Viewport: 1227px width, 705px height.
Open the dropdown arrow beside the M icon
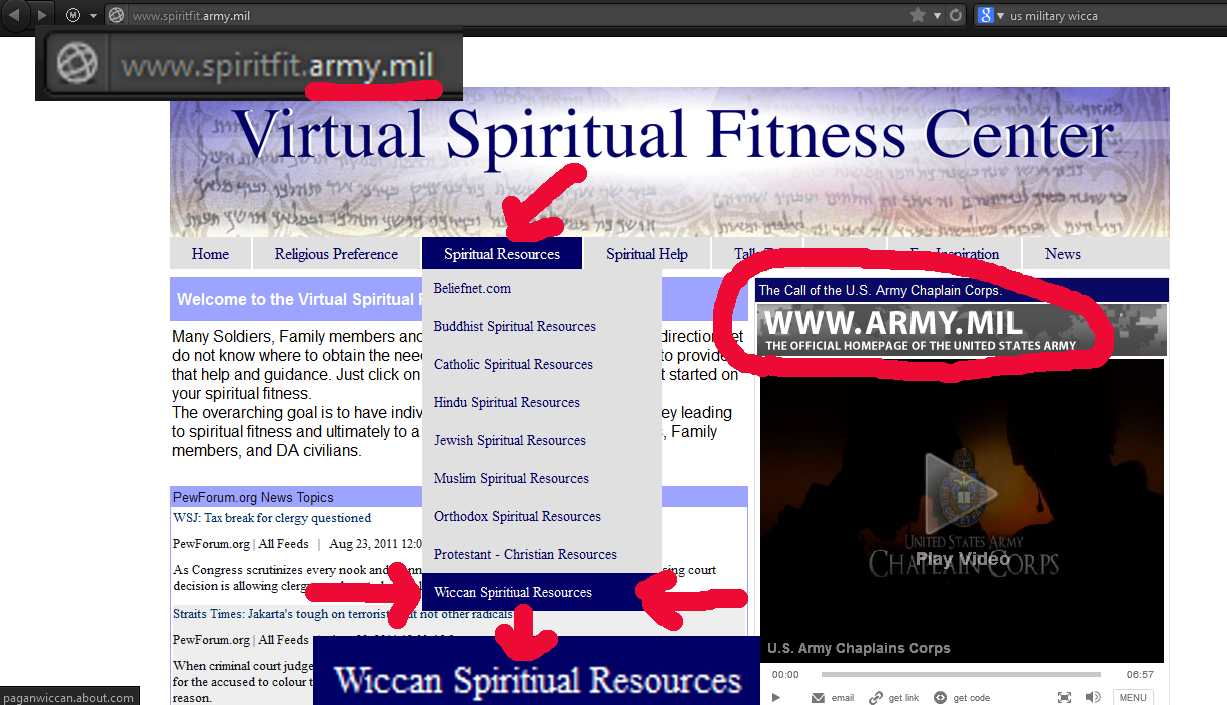(x=93, y=15)
